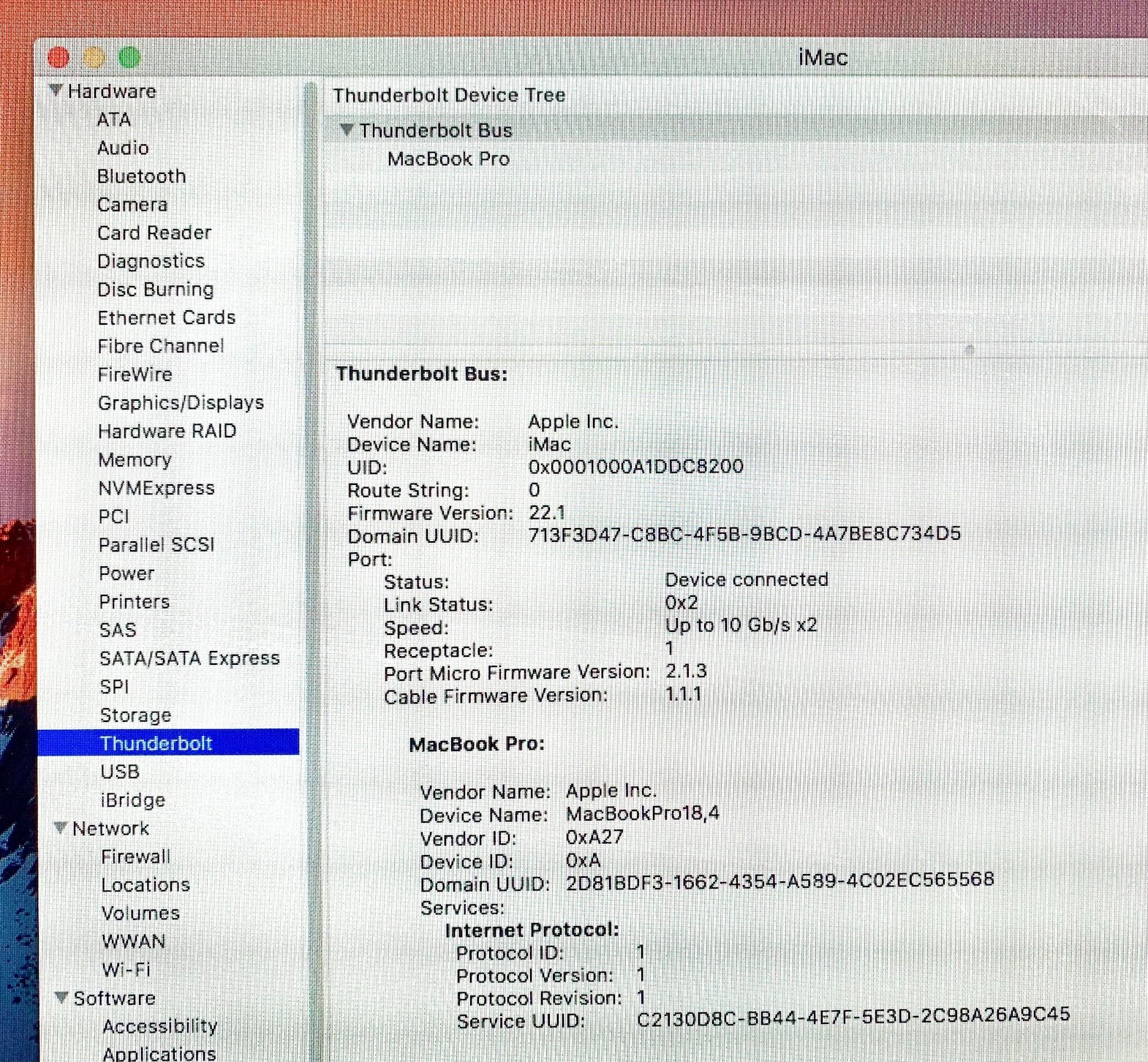Open FireWire hardware section
This screenshot has height=1062, width=1148.
coord(135,374)
